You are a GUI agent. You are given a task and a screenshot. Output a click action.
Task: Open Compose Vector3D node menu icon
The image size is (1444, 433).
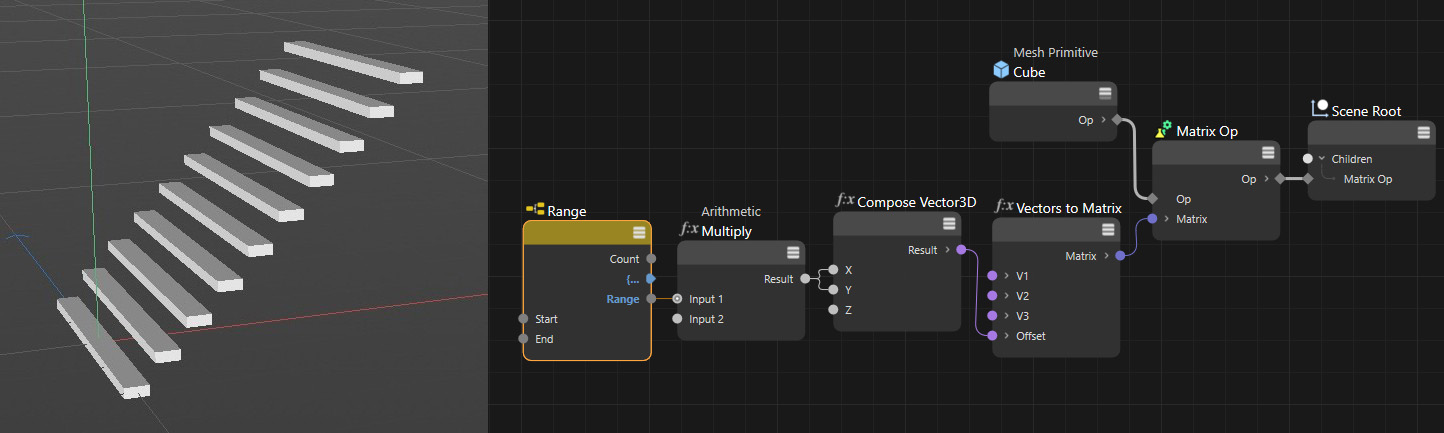pos(949,223)
